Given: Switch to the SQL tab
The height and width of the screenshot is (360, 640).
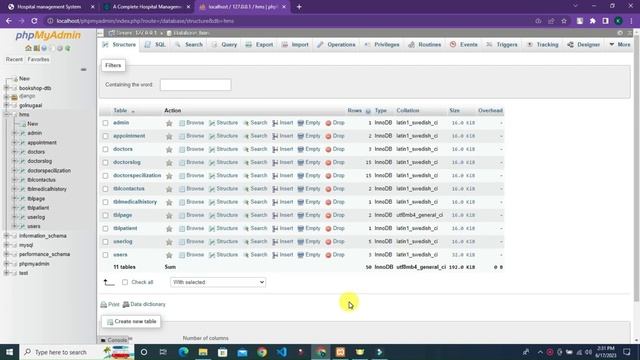Looking at the screenshot, I should point(155,44).
